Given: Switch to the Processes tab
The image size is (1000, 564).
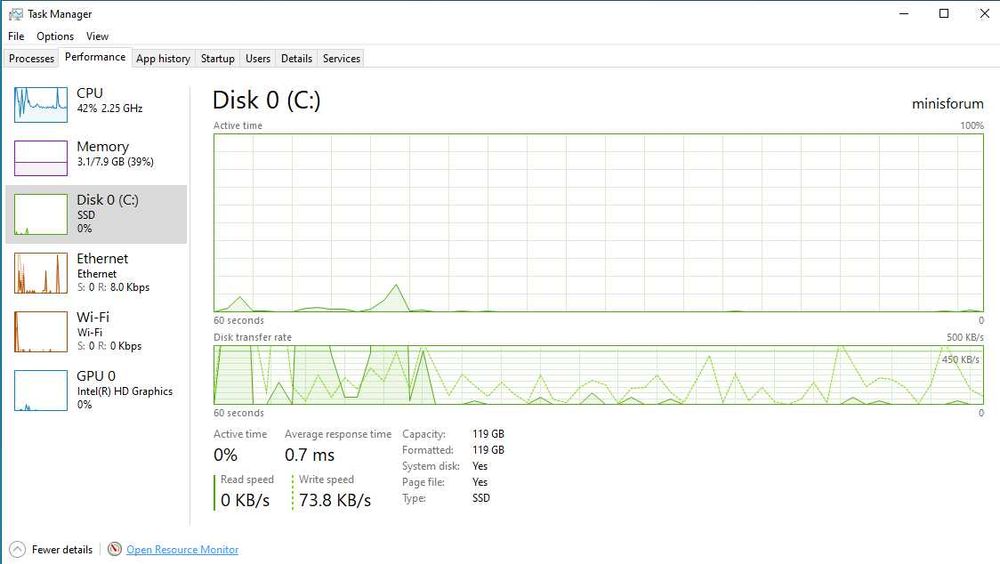Looking at the screenshot, I should (31, 58).
